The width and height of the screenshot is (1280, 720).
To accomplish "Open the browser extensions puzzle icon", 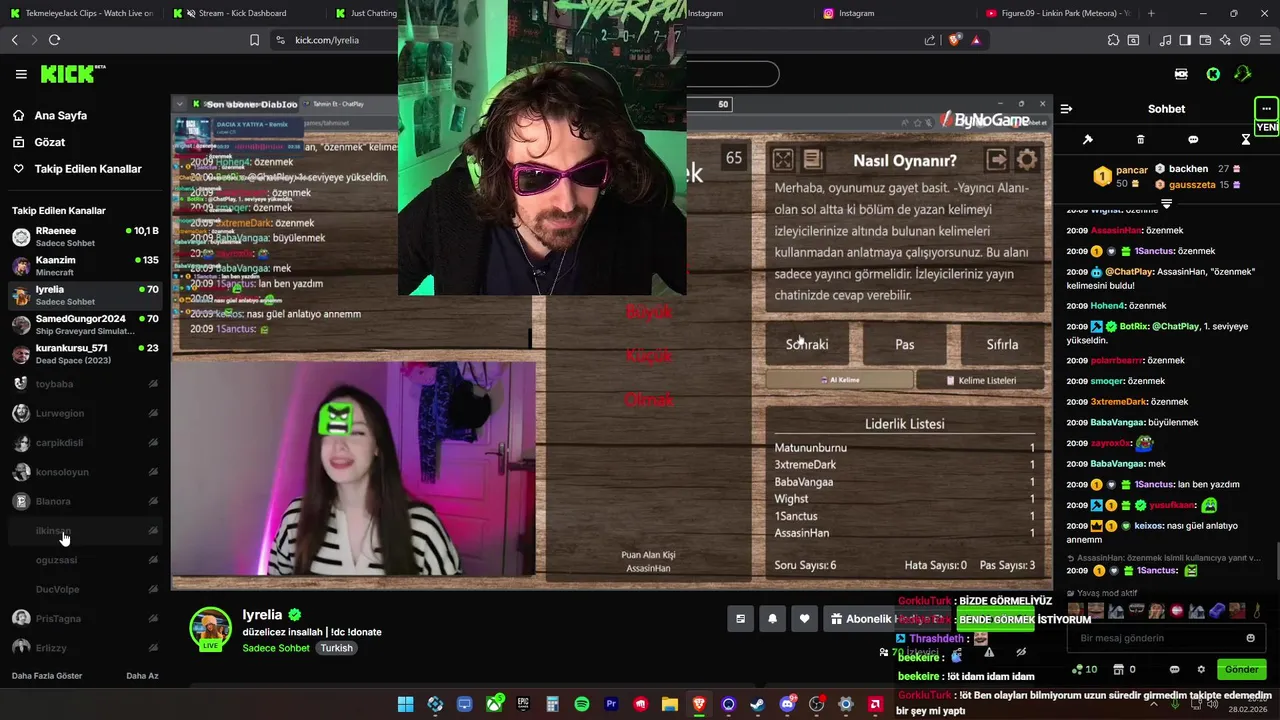I will click(1113, 40).
